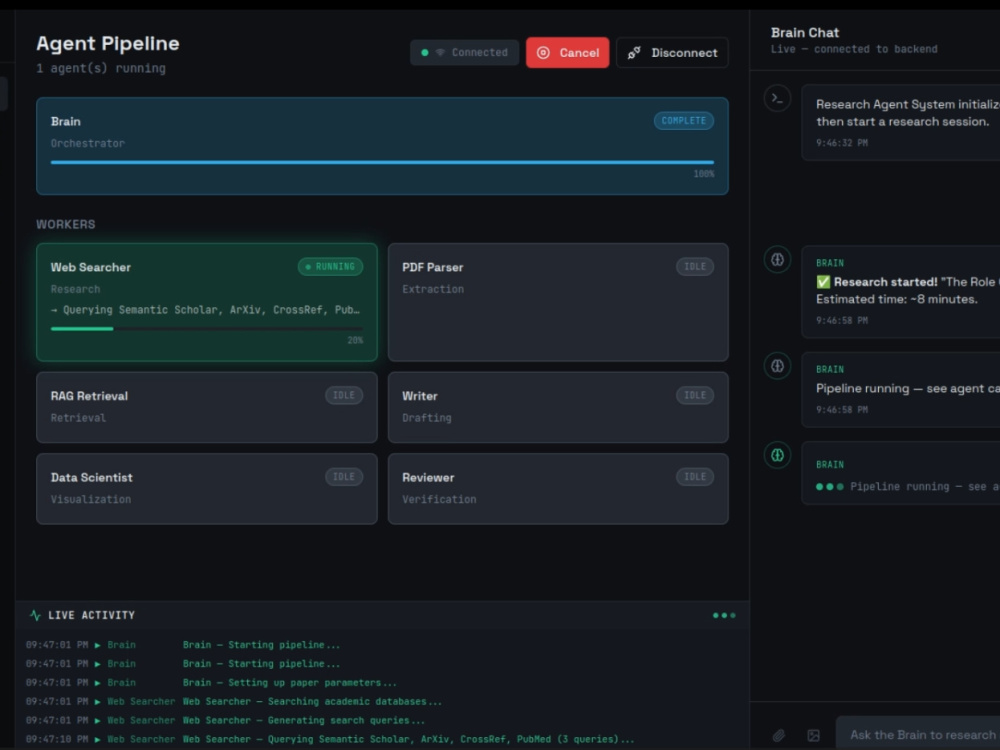Click the IDLE badge on RAG Retrieval
Screen dimensions: 1000x750
(x=344, y=395)
